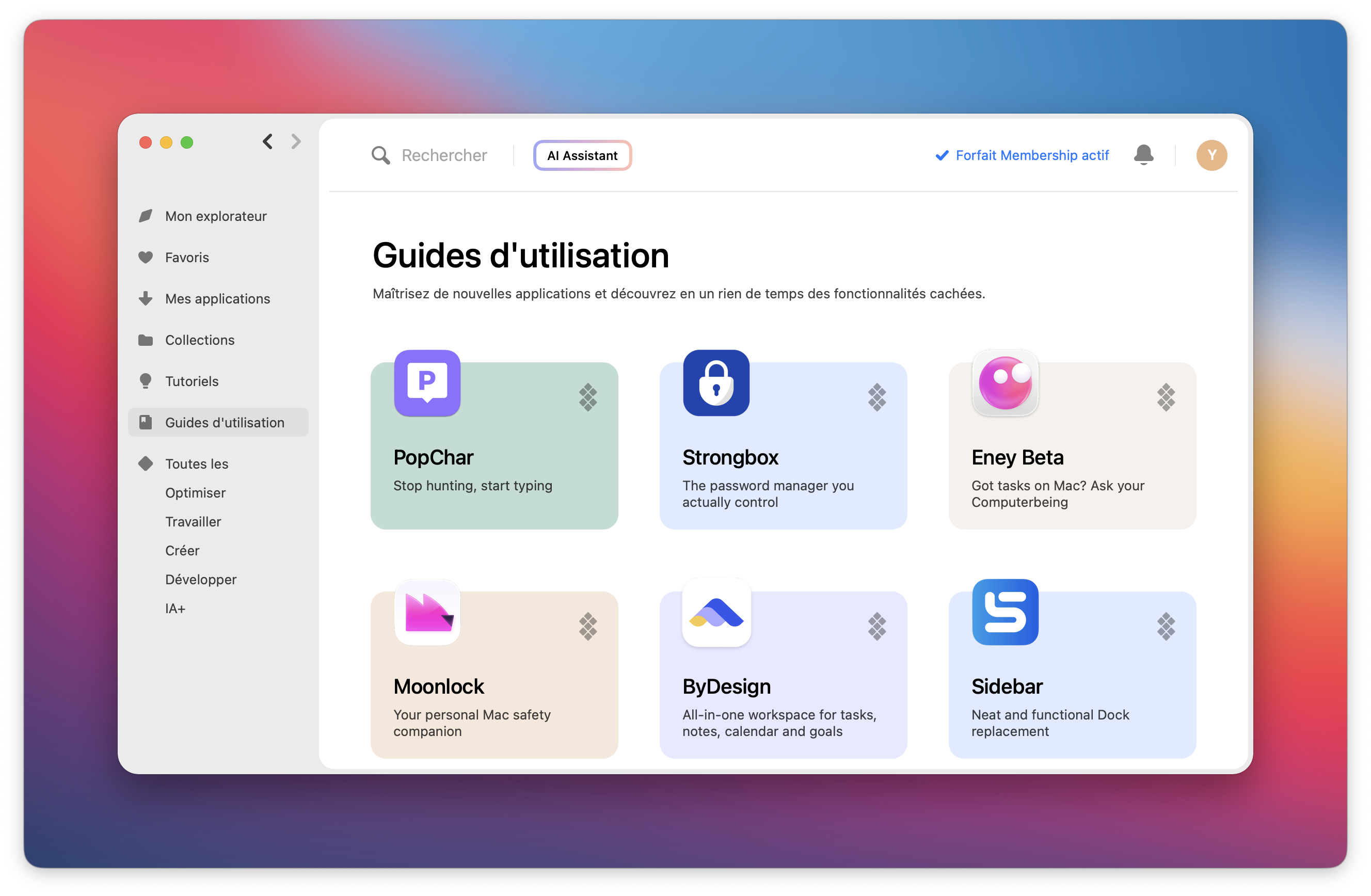This screenshot has width=1371, height=896.
Task: Click Setapp diamond badge on Eney Beta card
Action: 1167,397
